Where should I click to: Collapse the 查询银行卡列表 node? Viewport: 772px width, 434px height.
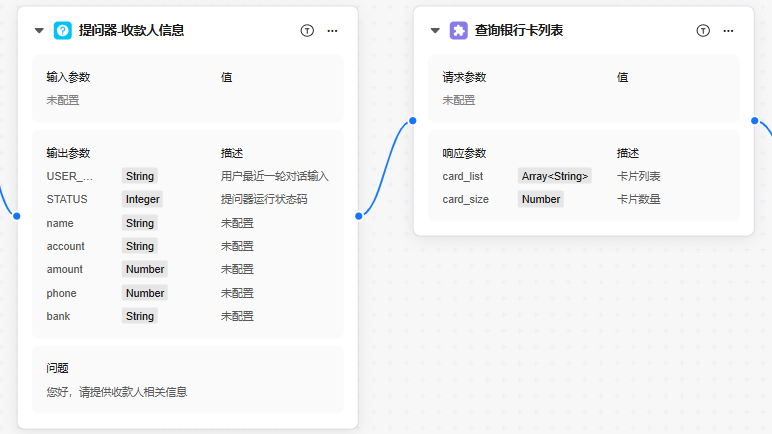tap(435, 31)
